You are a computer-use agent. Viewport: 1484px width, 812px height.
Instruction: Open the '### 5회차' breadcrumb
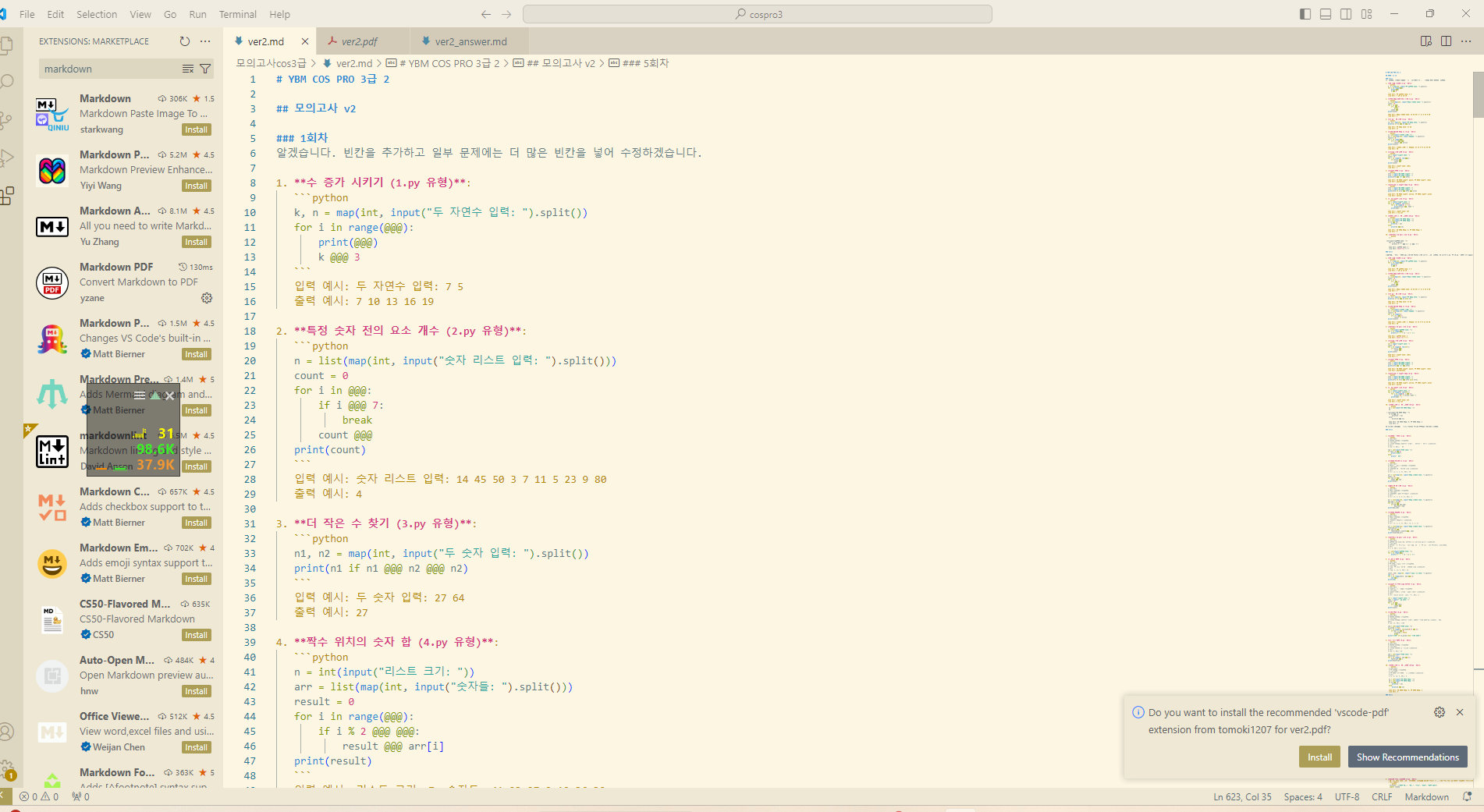point(639,63)
